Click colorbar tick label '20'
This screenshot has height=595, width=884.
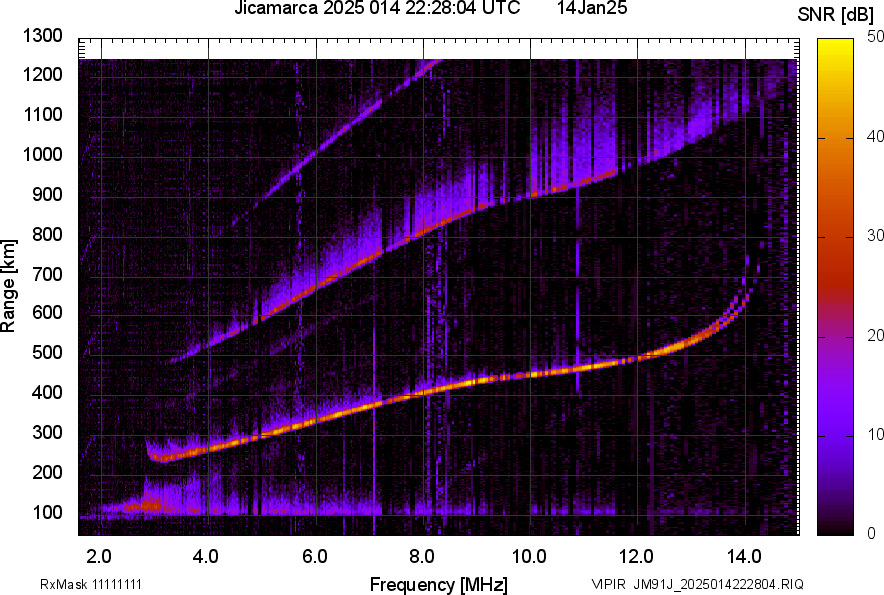point(875,336)
